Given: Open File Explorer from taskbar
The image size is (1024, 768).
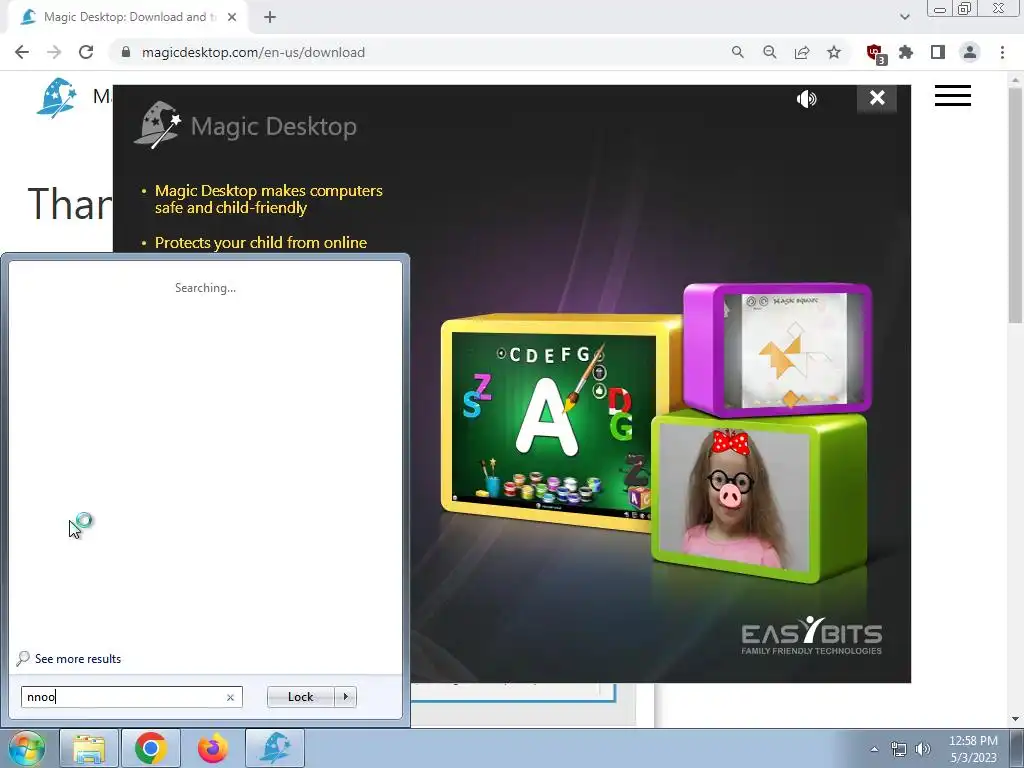Looking at the screenshot, I should click(x=89, y=748).
